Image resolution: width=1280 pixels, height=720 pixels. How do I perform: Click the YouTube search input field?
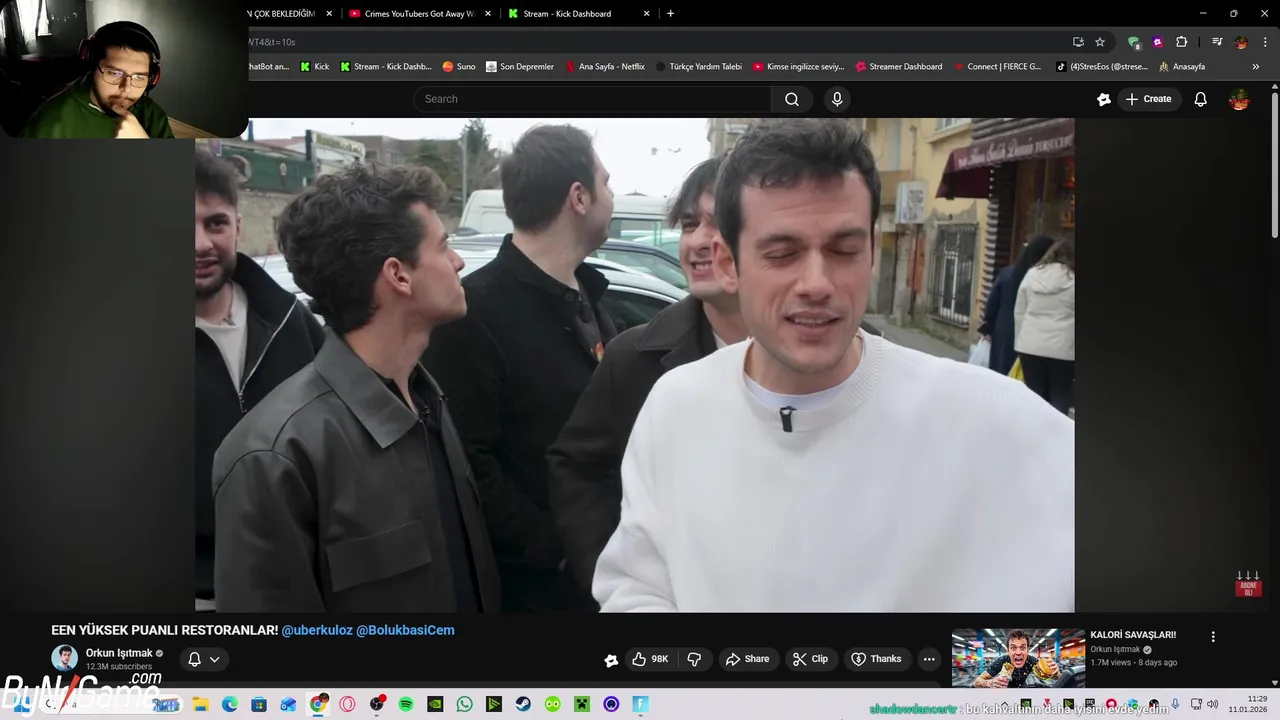pos(592,99)
